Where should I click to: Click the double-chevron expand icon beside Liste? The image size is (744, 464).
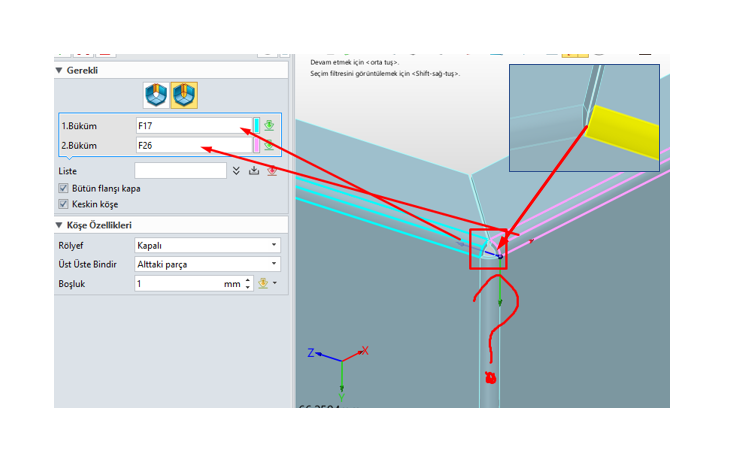pyautogui.click(x=236, y=171)
